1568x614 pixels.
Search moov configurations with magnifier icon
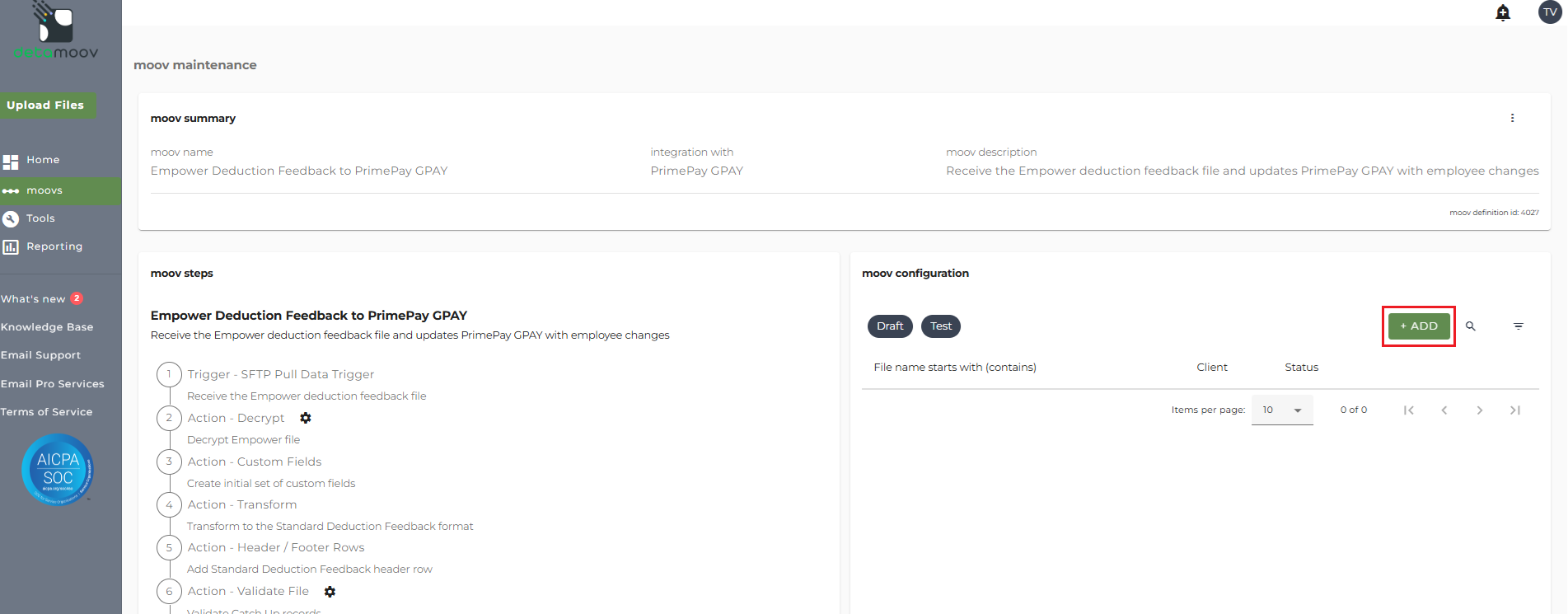point(1471,326)
